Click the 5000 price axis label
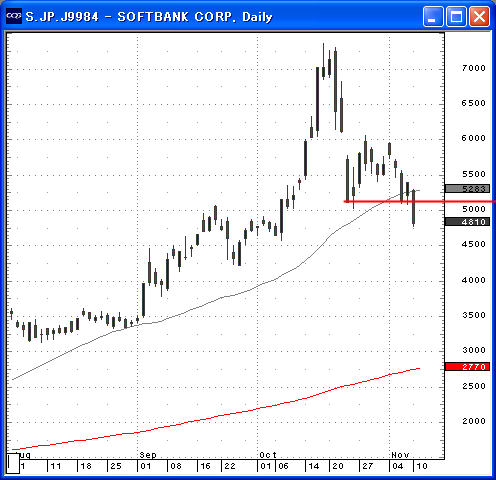 473,209
